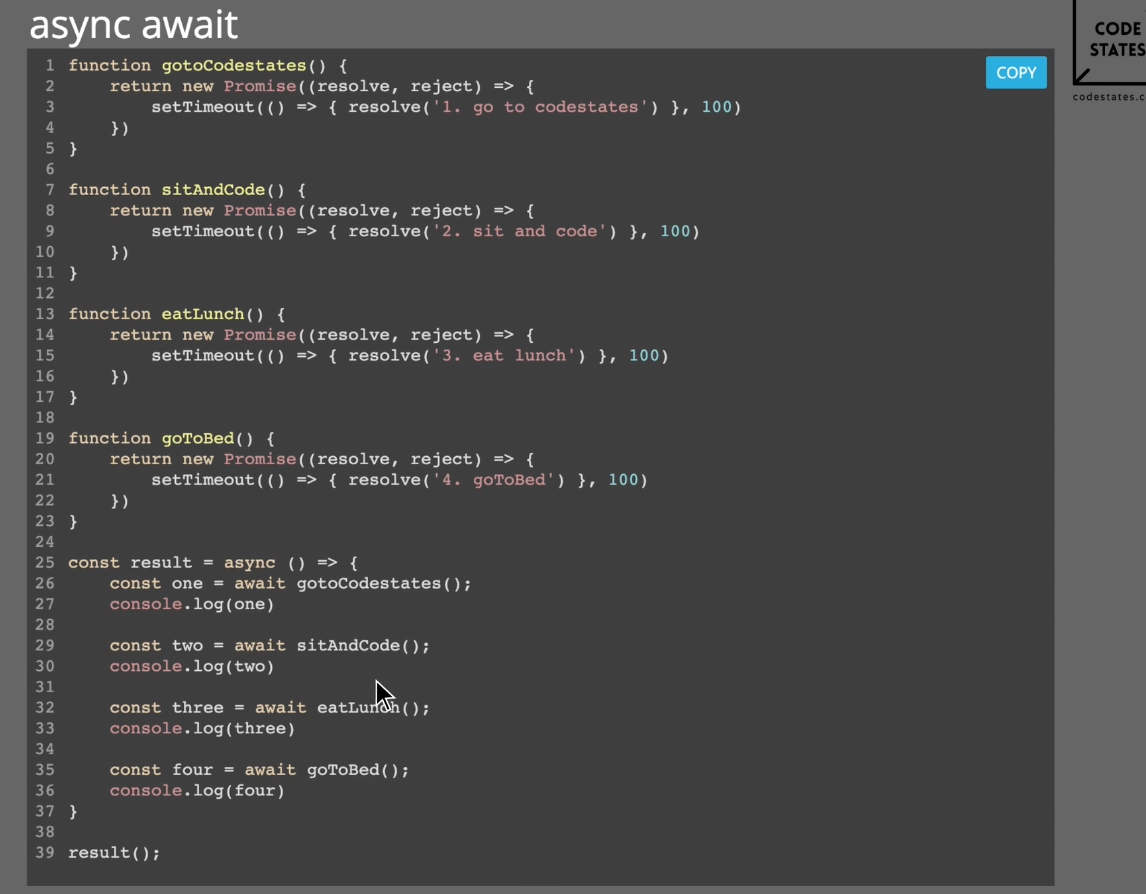This screenshot has width=1146, height=894.
Task: Click 'console.log(three)' on line 33
Action: (202, 729)
